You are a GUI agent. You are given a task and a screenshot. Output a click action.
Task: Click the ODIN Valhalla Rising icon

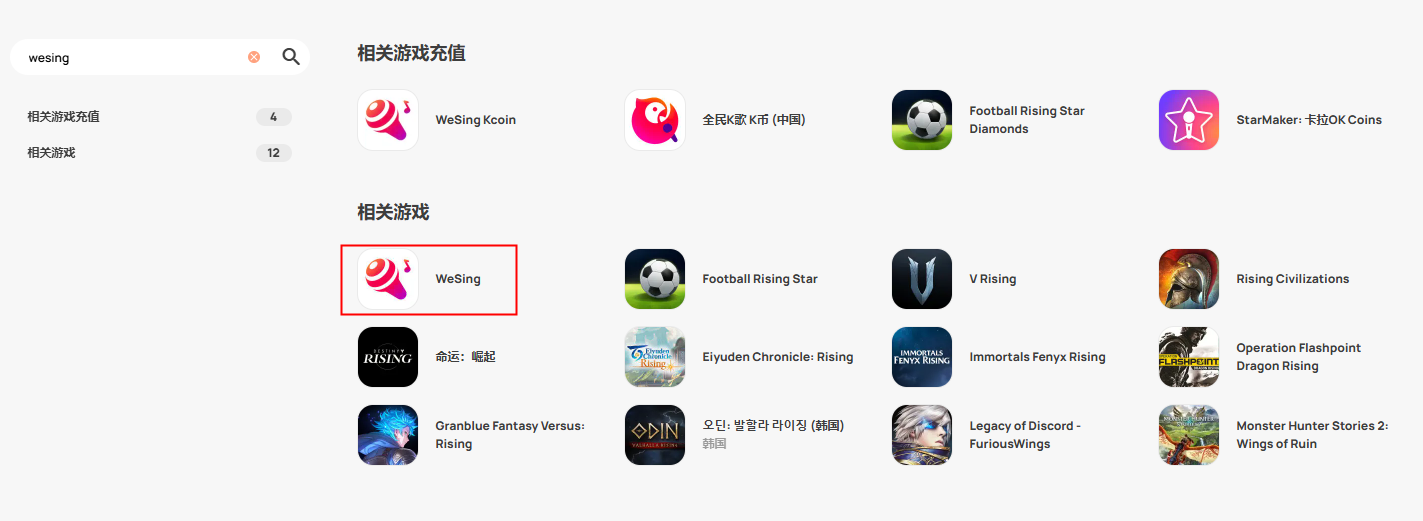click(655, 435)
